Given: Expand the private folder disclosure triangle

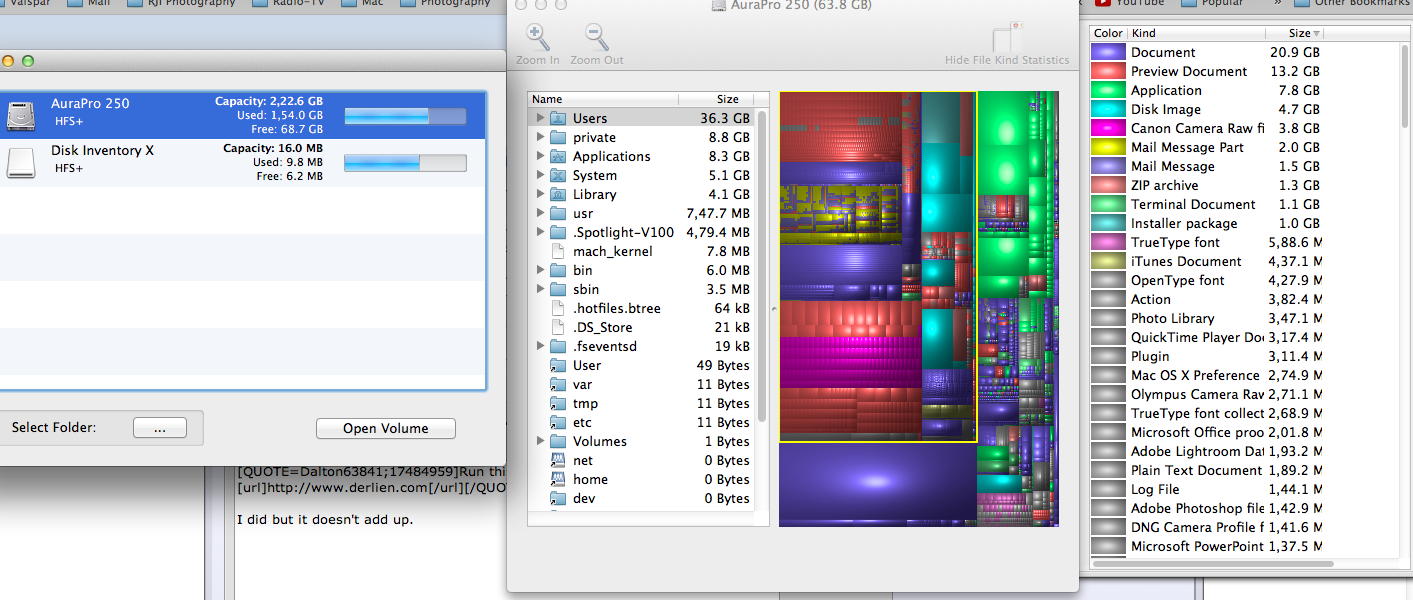Looking at the screenshot, I should 541,137.
